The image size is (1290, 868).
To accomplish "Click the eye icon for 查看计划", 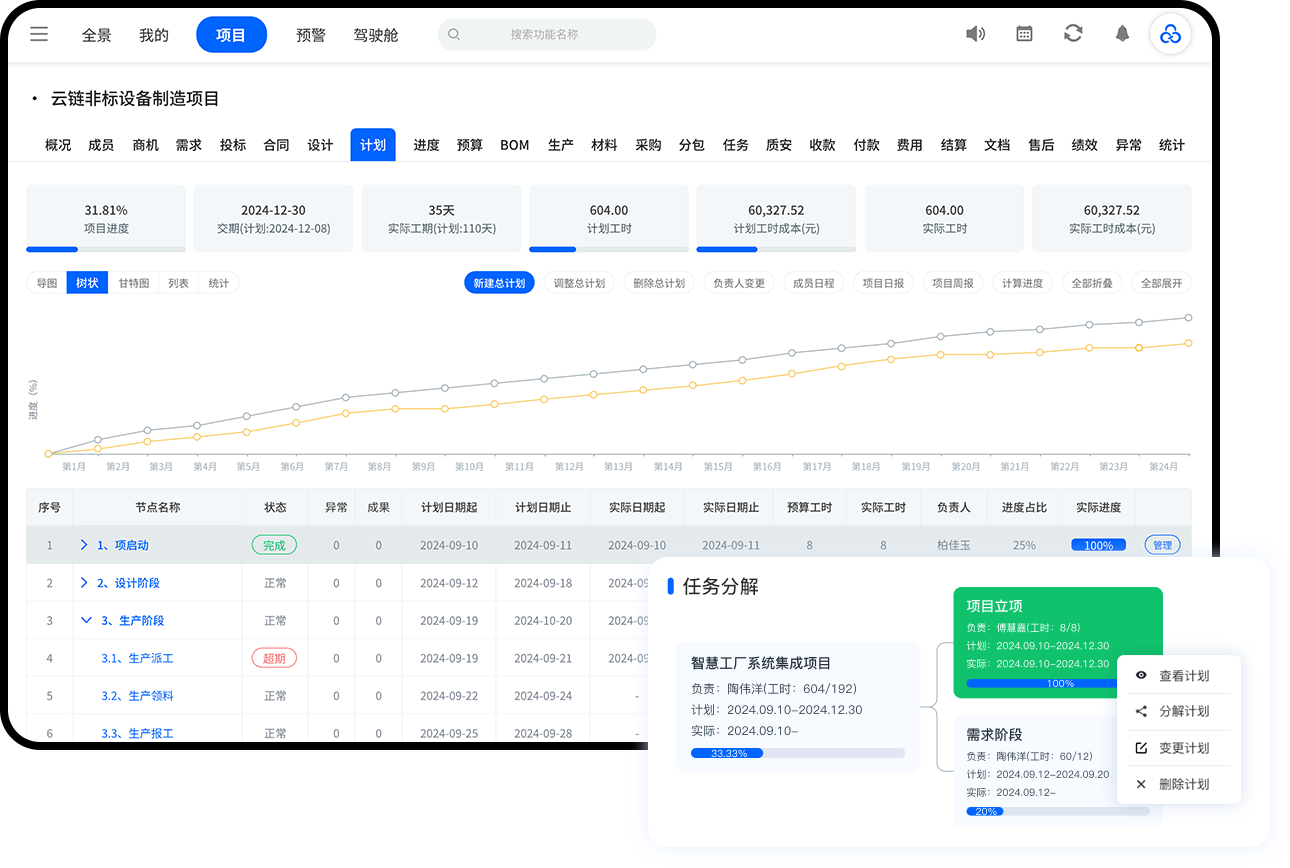I will [1141, 676].
